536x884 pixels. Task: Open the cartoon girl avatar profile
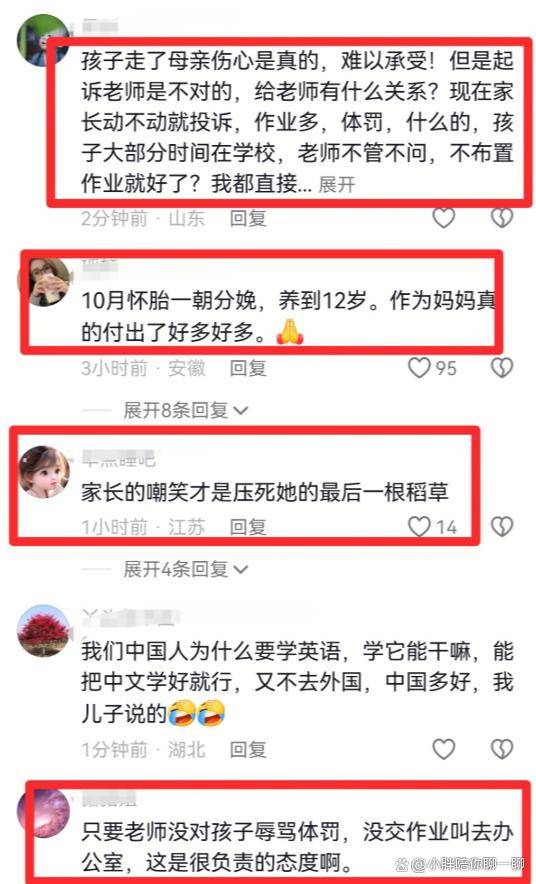[x=43, y=472]
